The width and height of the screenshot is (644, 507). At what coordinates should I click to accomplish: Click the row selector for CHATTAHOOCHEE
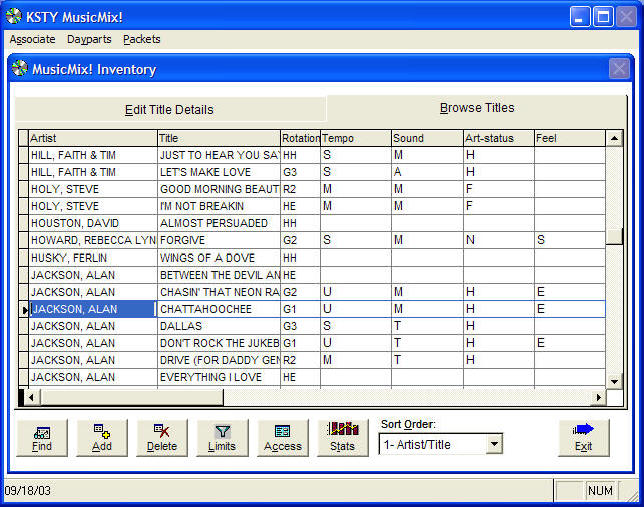click(x=24, y=309)
